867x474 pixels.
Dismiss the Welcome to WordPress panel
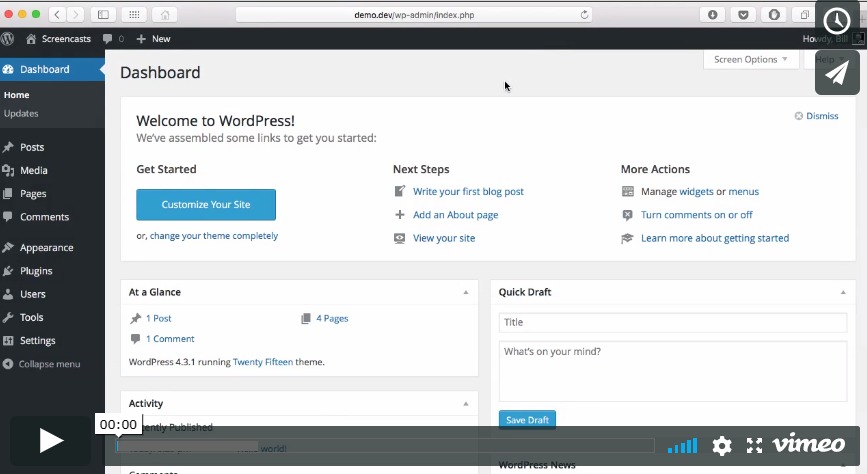(816, 116)
